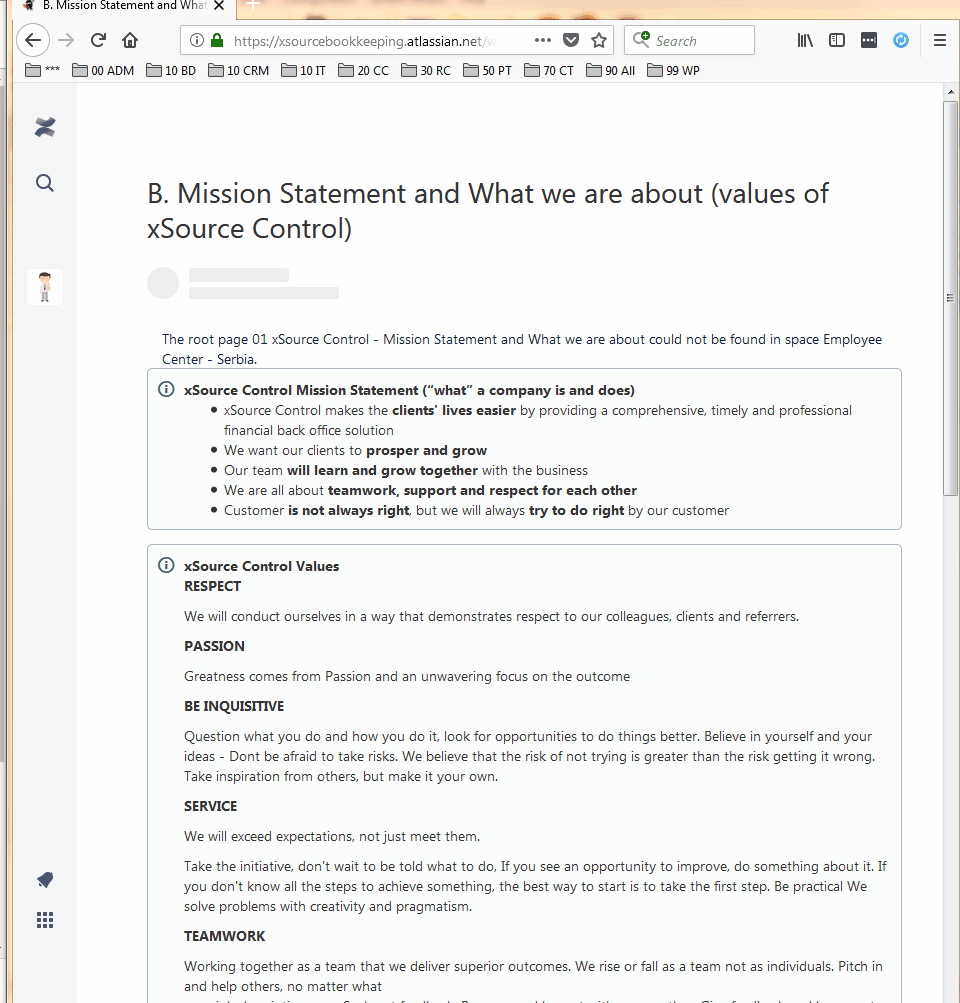Select the B. Mission Statement tab
The image size is (960, 1003).
(125, 6)
